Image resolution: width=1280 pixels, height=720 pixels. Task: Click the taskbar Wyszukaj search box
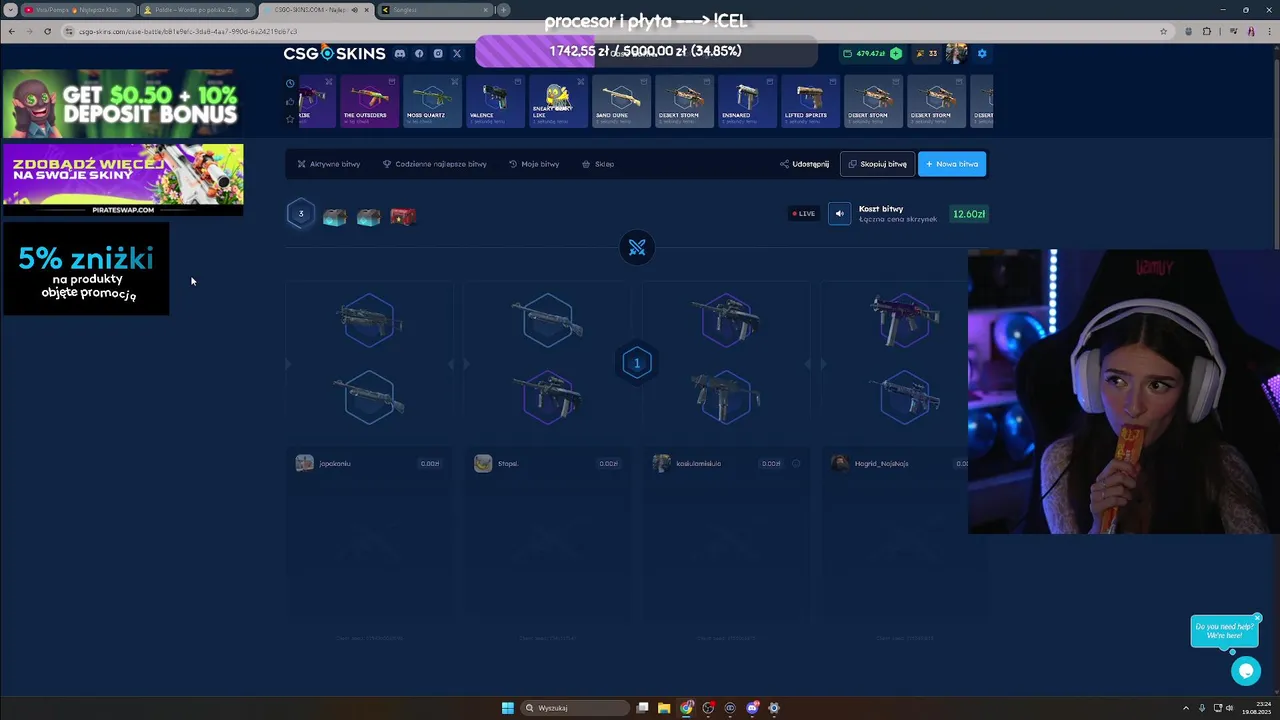(x=574, y=708)
